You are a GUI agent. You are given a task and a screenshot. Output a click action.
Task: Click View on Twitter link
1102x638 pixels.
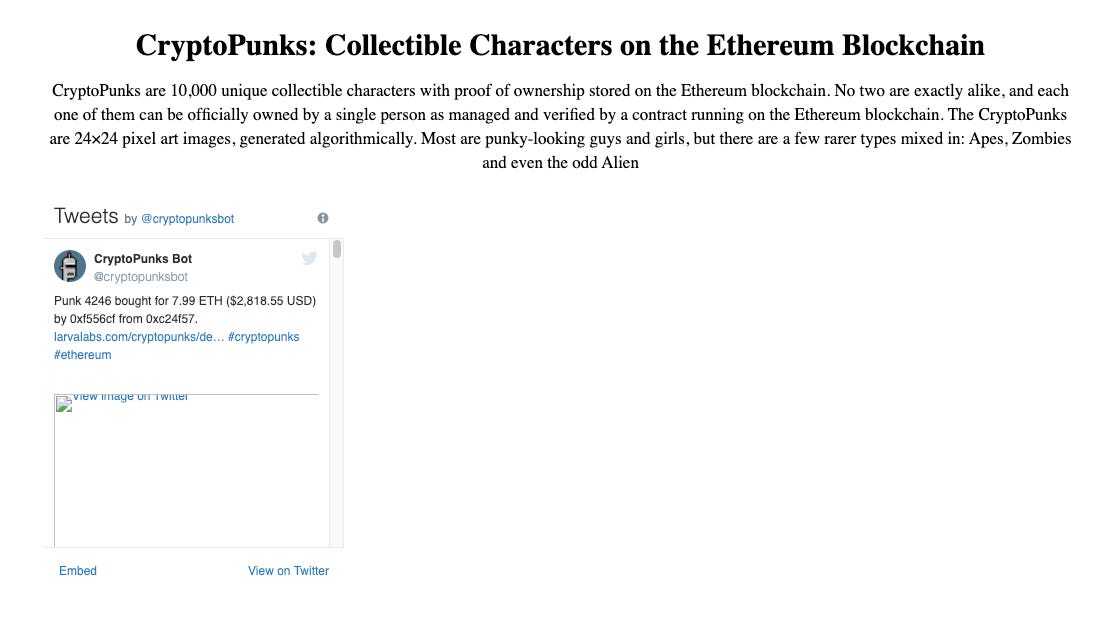point(288,571)
